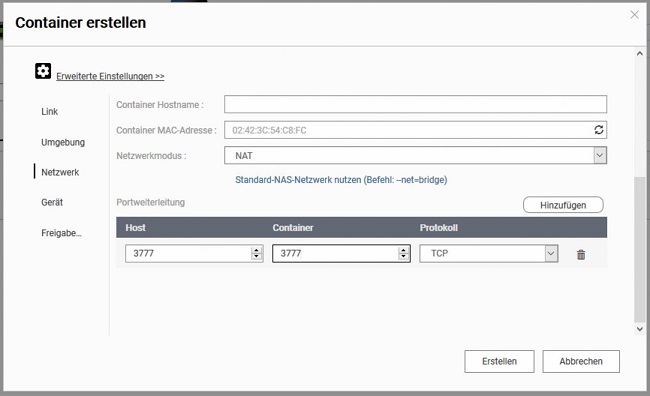Increase the Container port value
This screenshot has width=650, height=396.
tap(403, 250)
